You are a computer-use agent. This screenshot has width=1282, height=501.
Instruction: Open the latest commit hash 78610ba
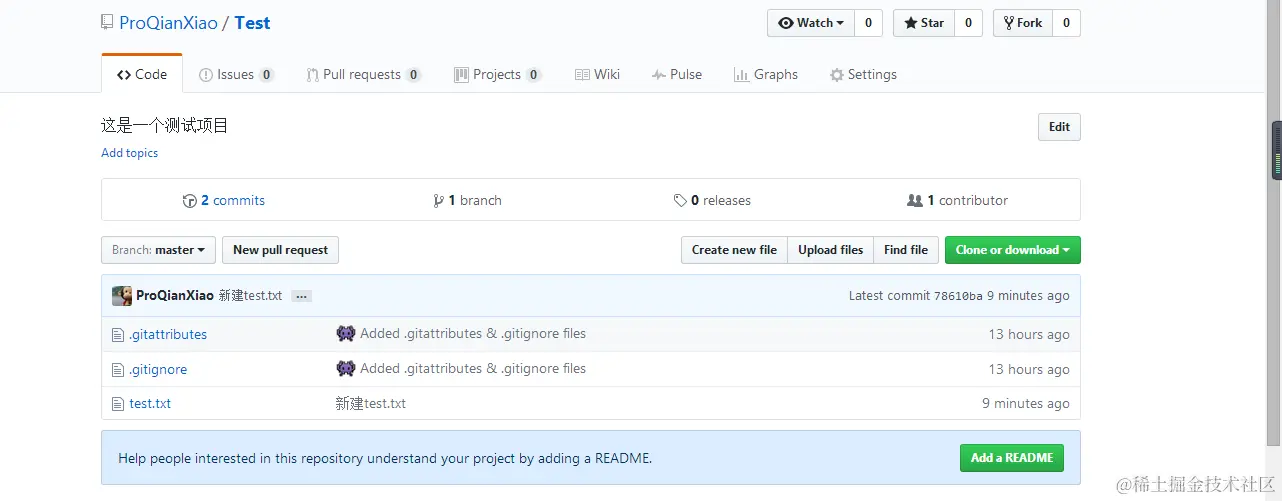coord(958,296)
